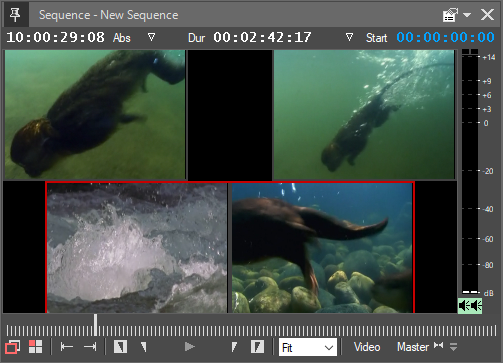The height and width of the screenshot is (363, 503).
Task: Click the overlay windows icon at bottom left
Action: (12, 347)
